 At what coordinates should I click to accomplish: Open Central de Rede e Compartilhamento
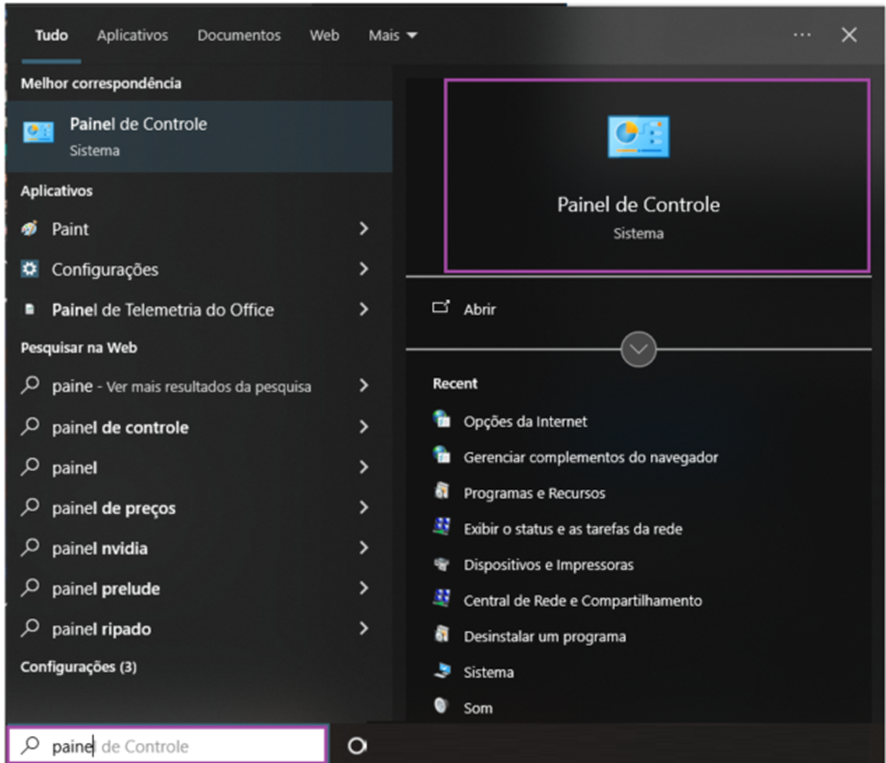583,601
